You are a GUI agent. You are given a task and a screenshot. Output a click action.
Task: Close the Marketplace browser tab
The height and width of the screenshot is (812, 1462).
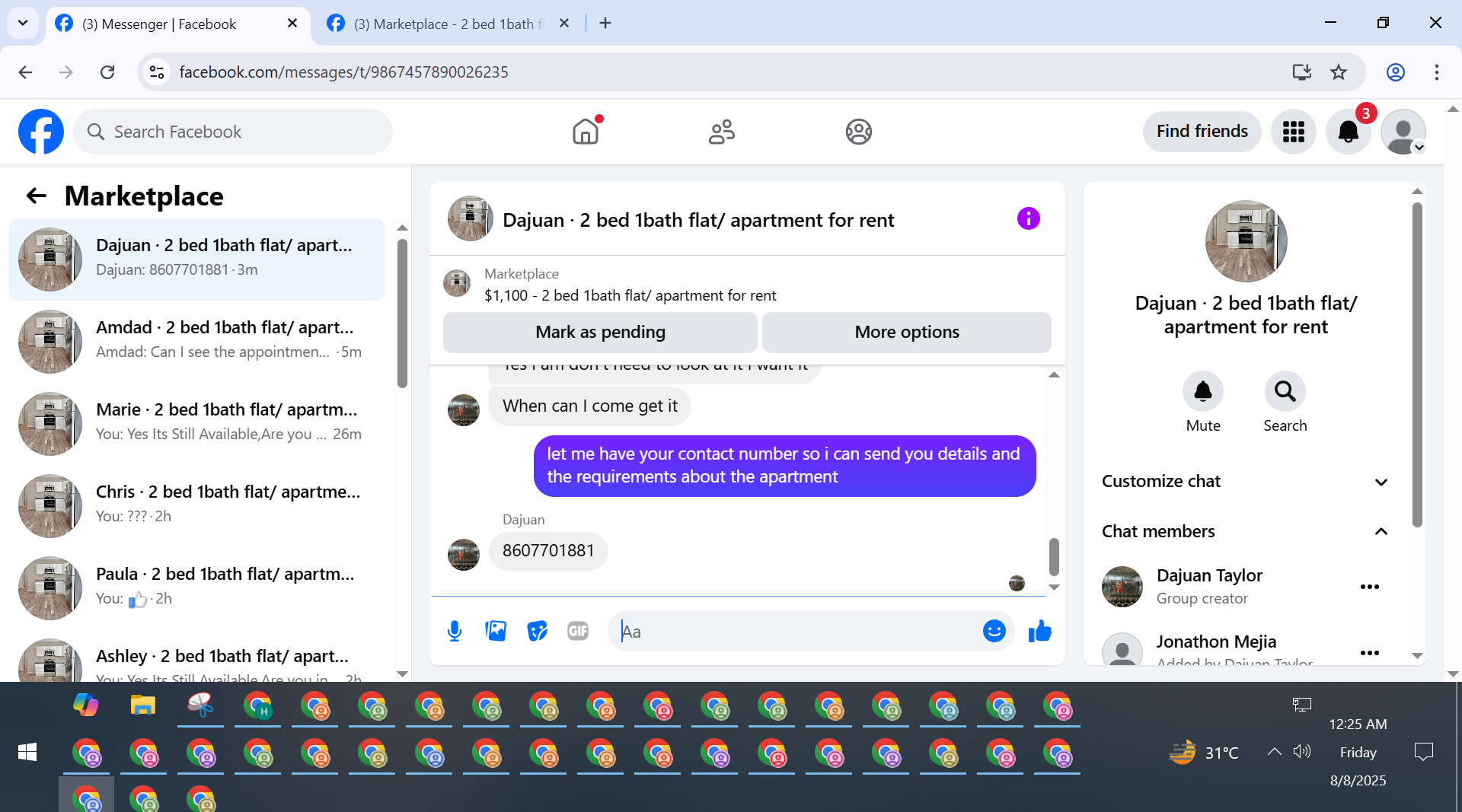564,24
